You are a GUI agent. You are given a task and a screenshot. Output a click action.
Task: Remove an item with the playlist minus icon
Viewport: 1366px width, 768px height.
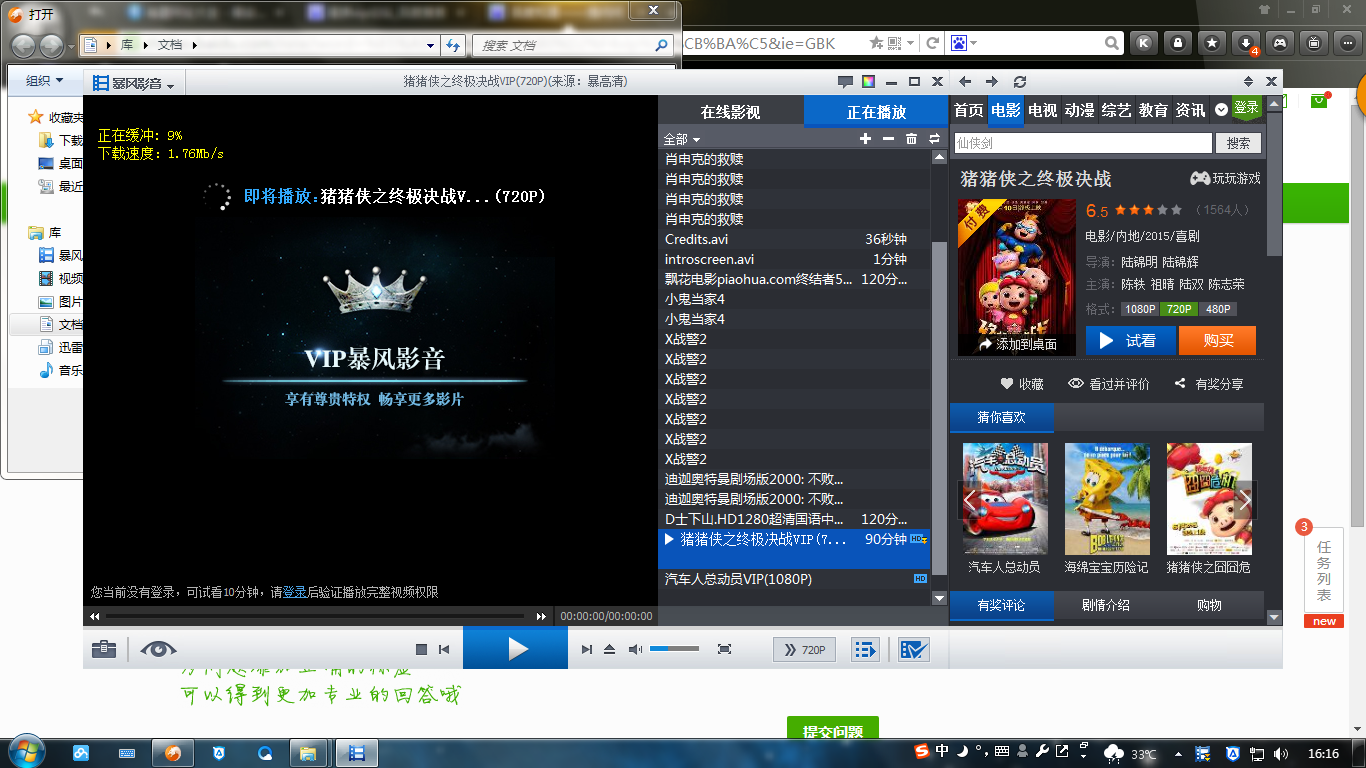(888, 139)
